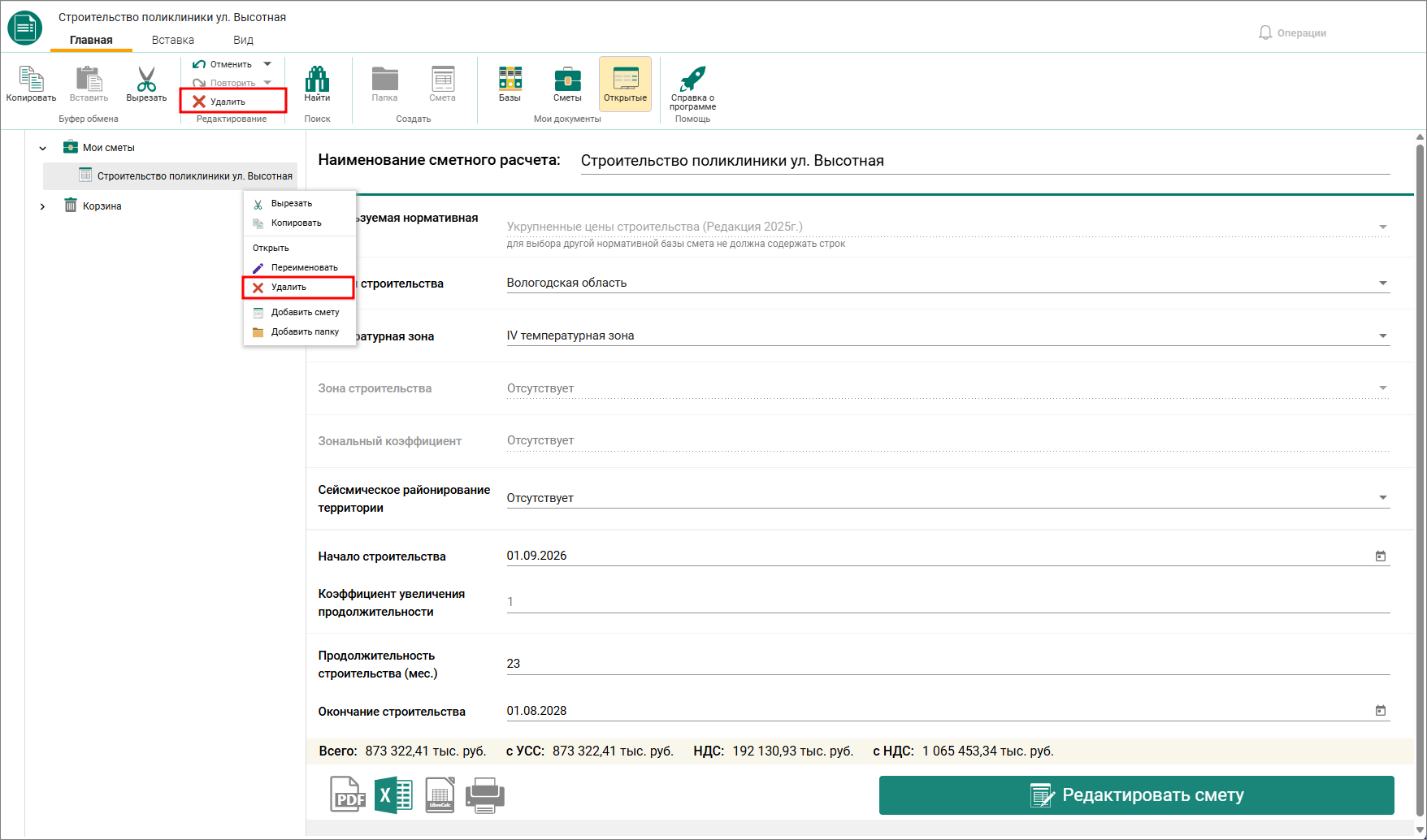1427x840 pixels.
Task: Open dropdown arrow next to Отменить
Action: 267,64
